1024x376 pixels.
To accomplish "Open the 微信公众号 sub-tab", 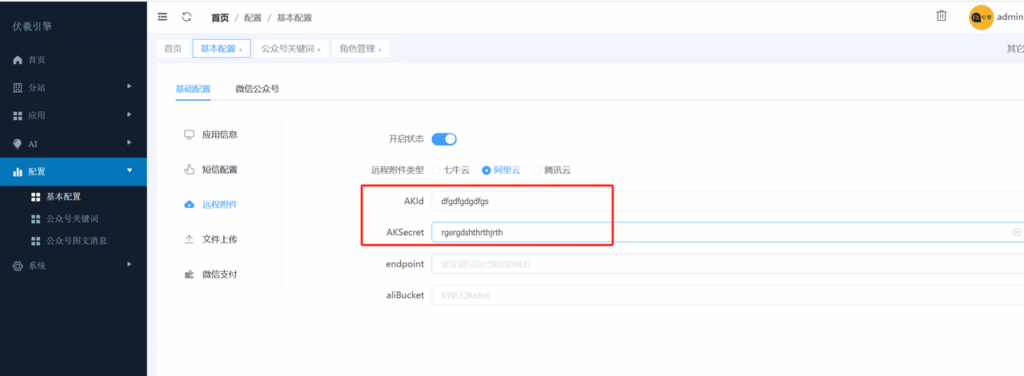I will (x=257, y=89).
